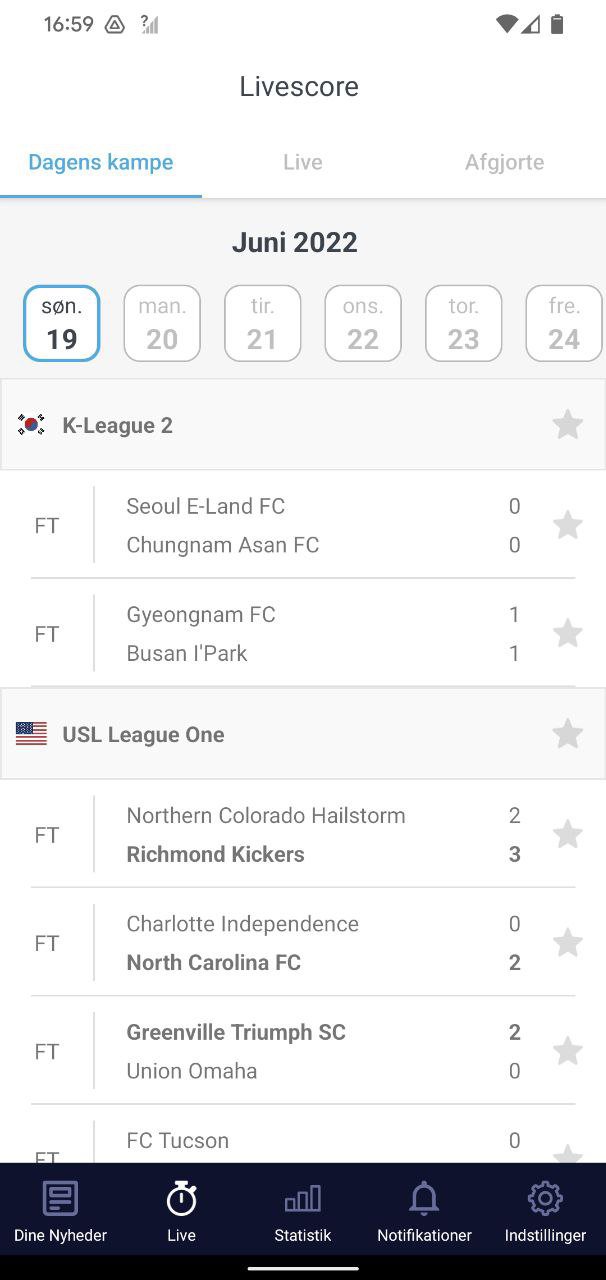Choose Friday 24 date
The image size is (606, 1280).
pyautogui.click(x=563, y=323)
